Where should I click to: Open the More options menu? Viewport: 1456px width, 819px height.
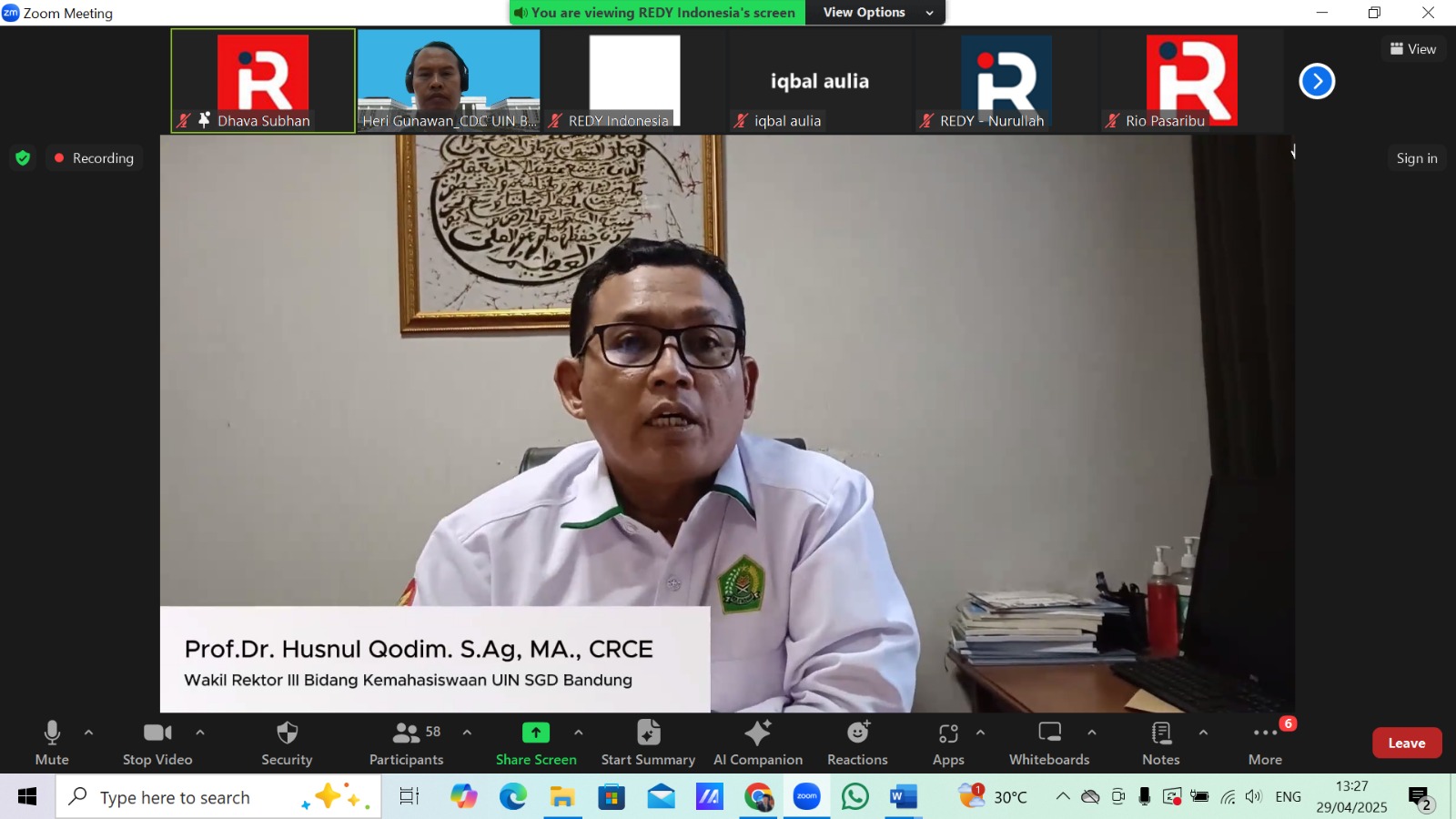1265,743
